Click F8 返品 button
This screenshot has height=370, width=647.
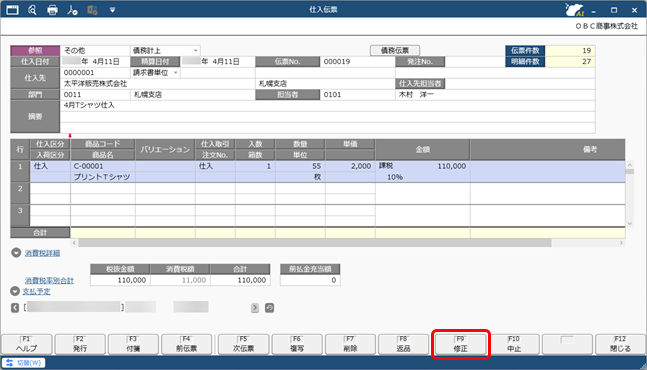pyautogui.click(x=404, y=344)
